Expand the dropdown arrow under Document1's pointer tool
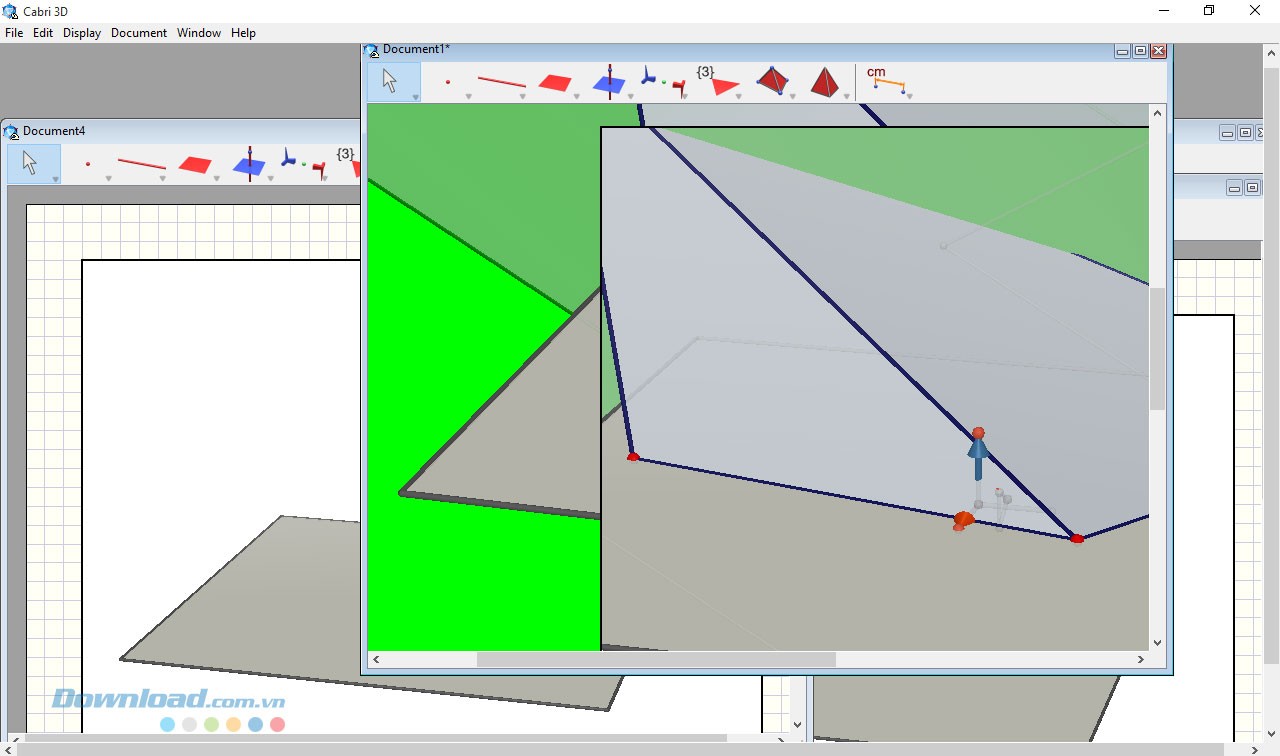1280x756 pixels. coord(415,97)
